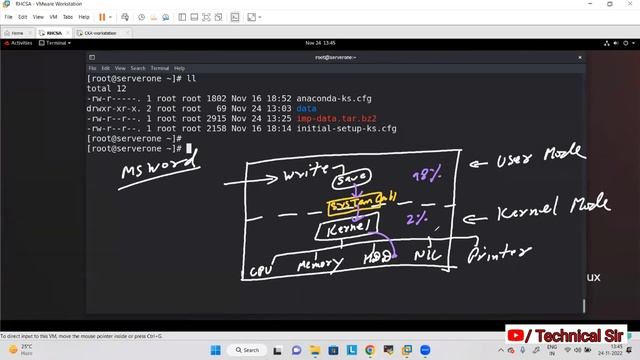Close the Home tab

click(30, 33)
